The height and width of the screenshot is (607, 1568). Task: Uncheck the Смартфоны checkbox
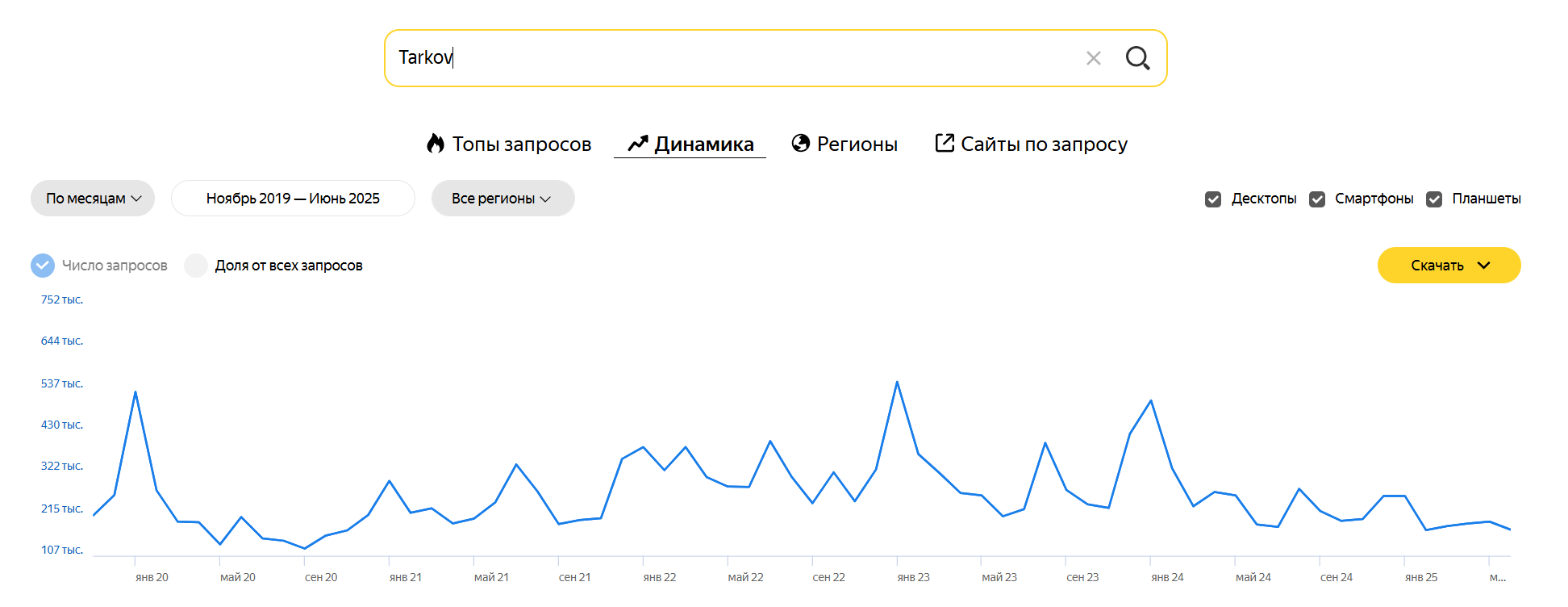click(1317, 199)
